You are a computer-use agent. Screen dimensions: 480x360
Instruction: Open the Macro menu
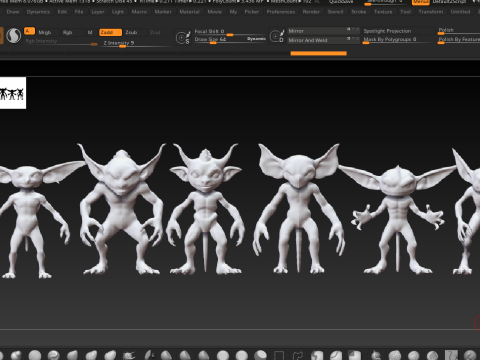[x=139, y=12]
